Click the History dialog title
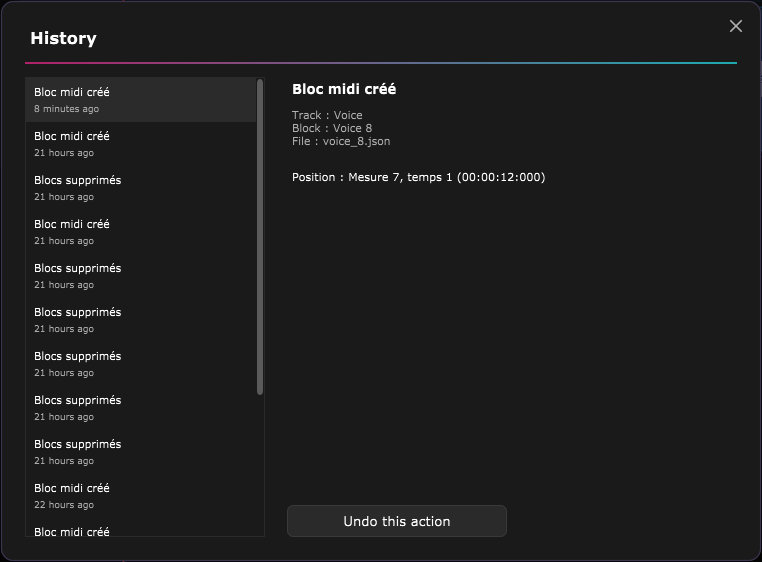The height and width of the screenshot is (562, 762). (x=64, y=38)
